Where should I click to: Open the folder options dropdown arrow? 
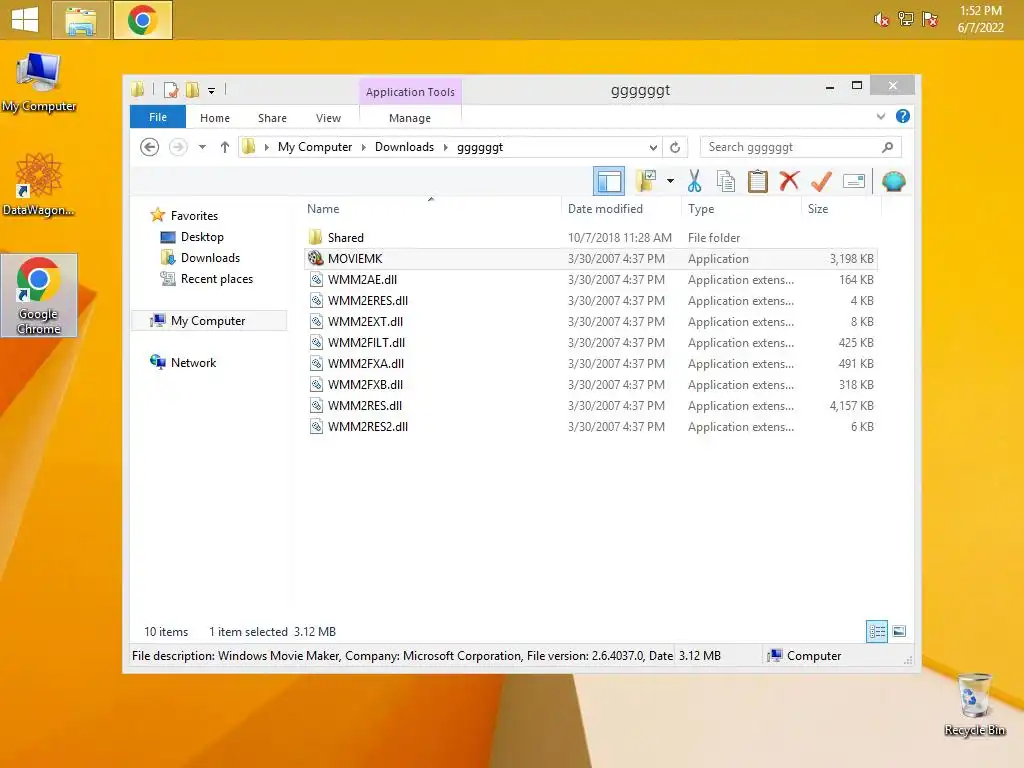click(670, 181)
